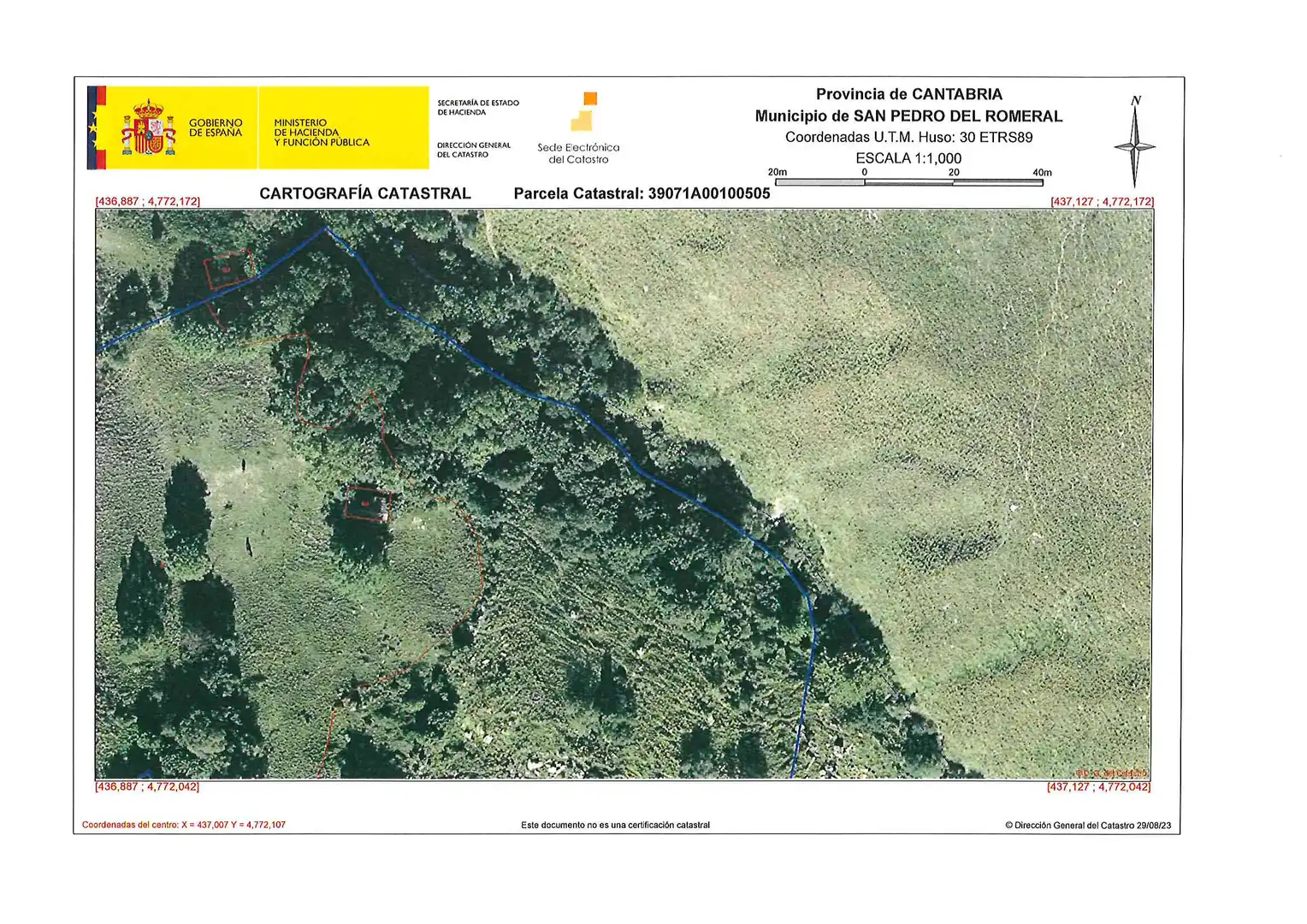
Task: Click 'Este documento no es una certificación catastral'
Action: [x=615, y=826]
